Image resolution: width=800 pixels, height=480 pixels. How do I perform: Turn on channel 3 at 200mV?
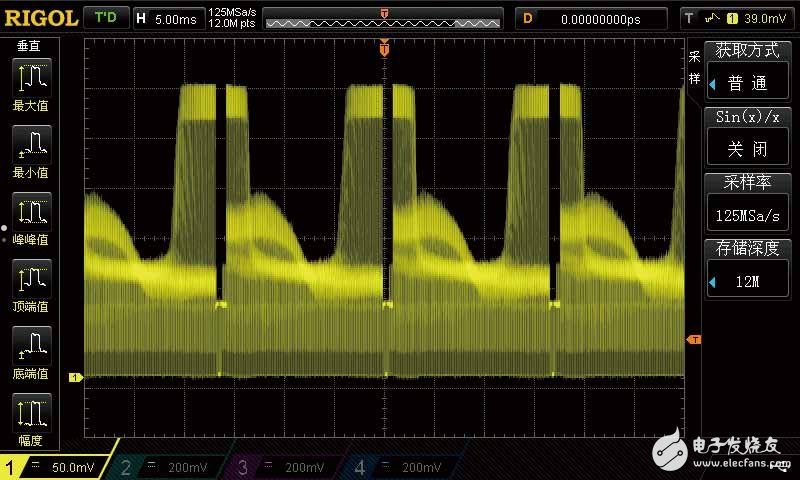(x=292, y=466)
